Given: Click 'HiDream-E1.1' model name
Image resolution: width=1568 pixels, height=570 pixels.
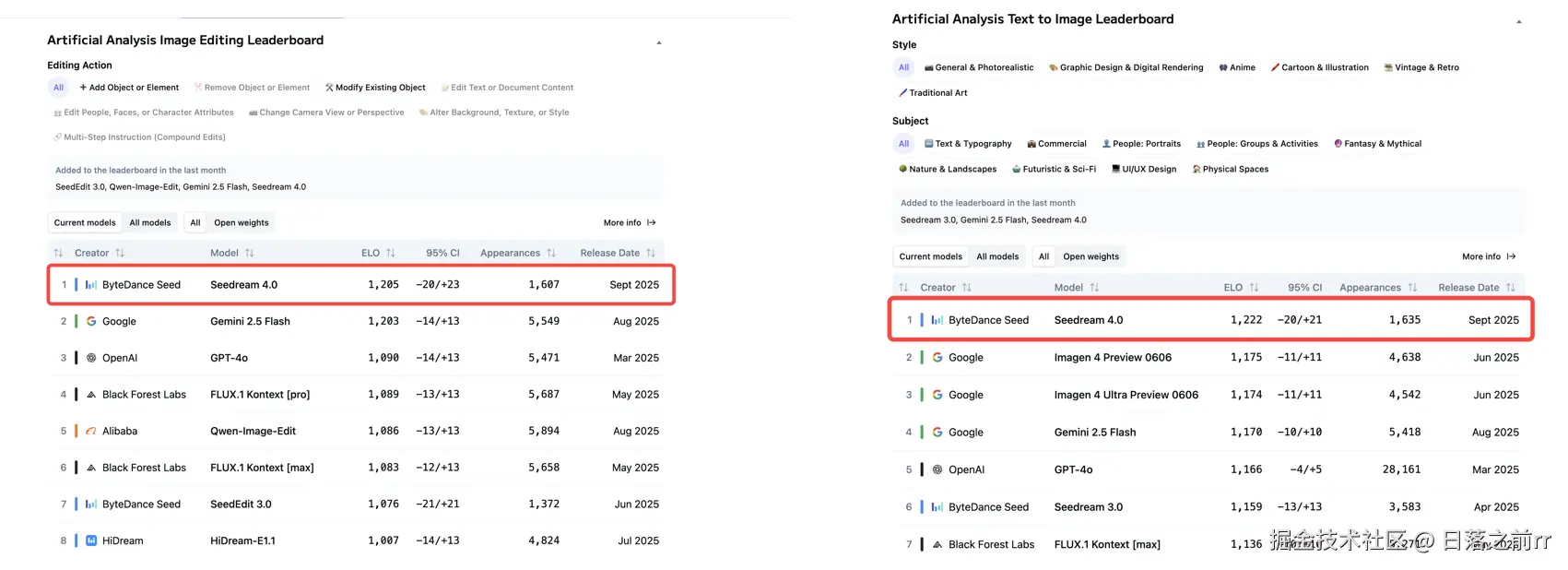Looking at the screenshot, I should point(242,540).
